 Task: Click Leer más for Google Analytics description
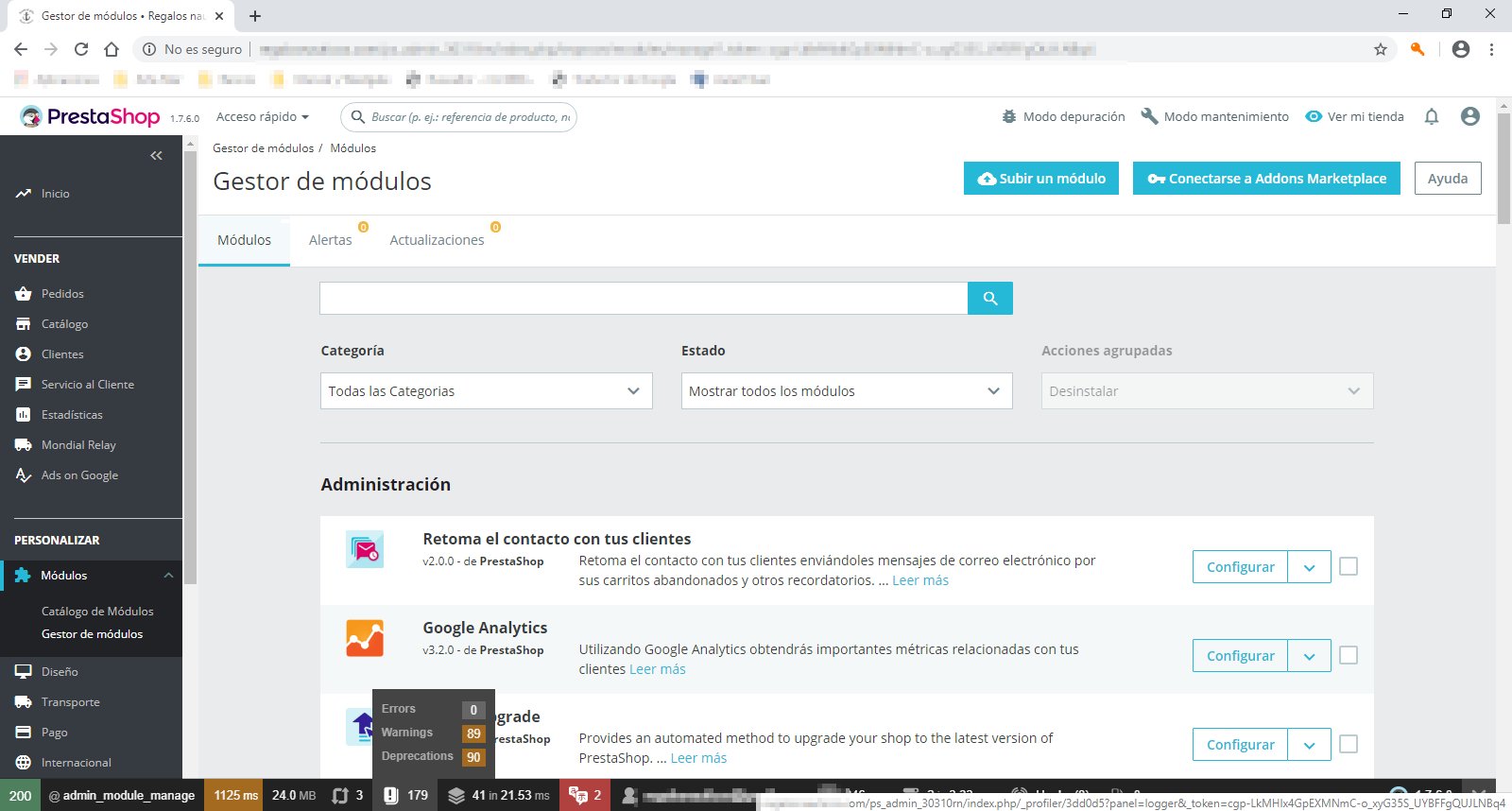(x=658, y=669)
